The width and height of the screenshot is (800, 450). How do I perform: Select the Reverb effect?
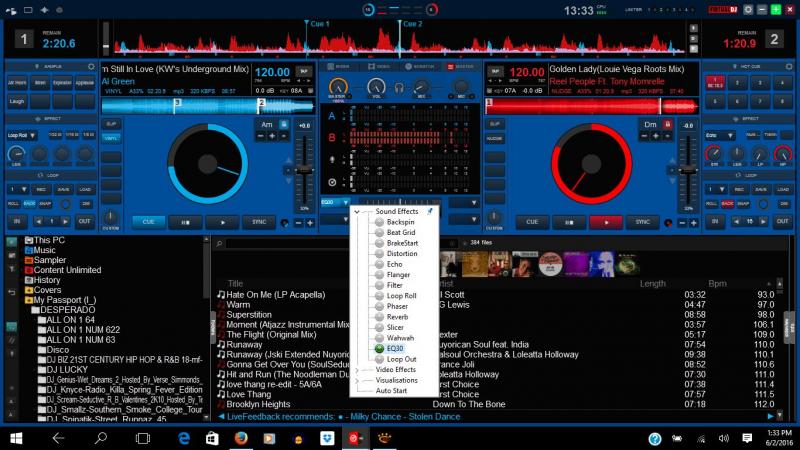pos(397,317)
